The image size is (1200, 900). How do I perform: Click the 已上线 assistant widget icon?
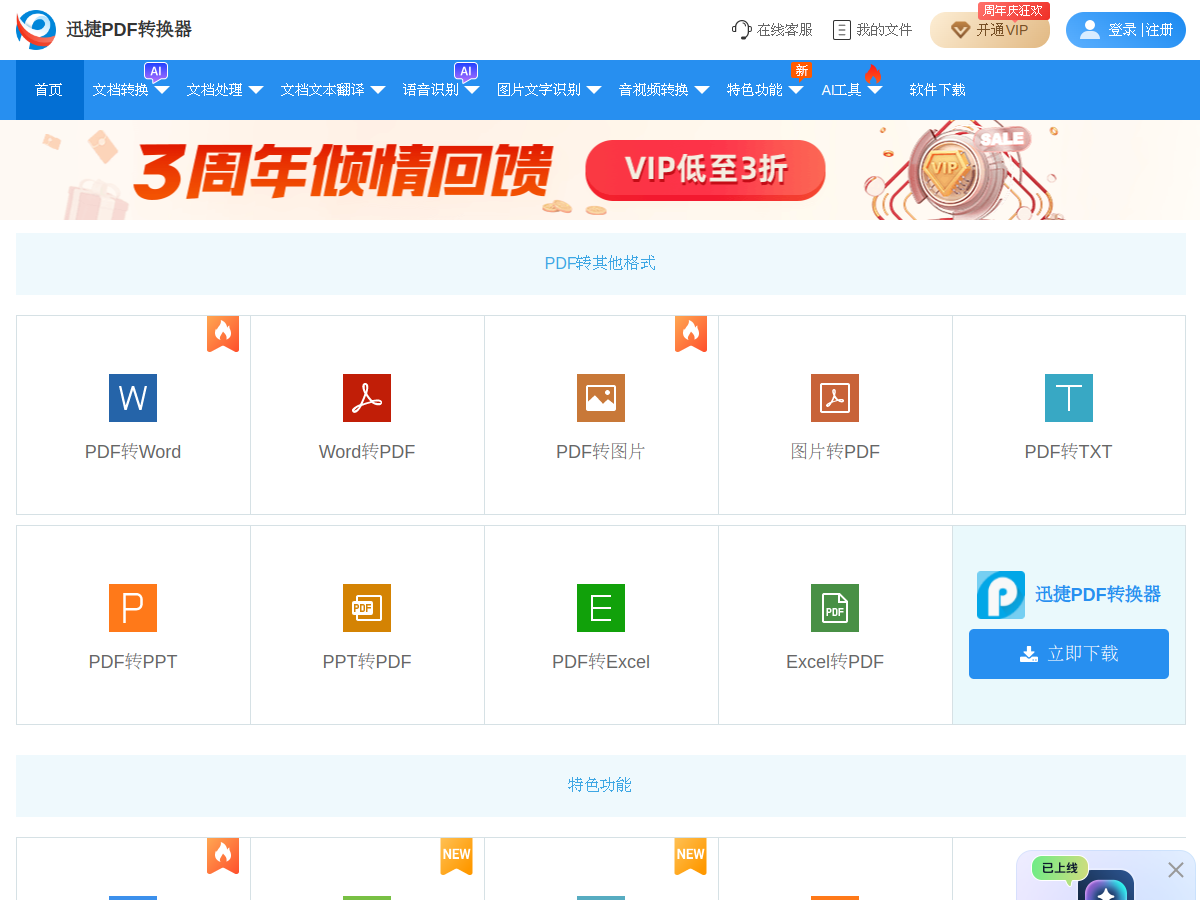click(x=1106, y=886)
